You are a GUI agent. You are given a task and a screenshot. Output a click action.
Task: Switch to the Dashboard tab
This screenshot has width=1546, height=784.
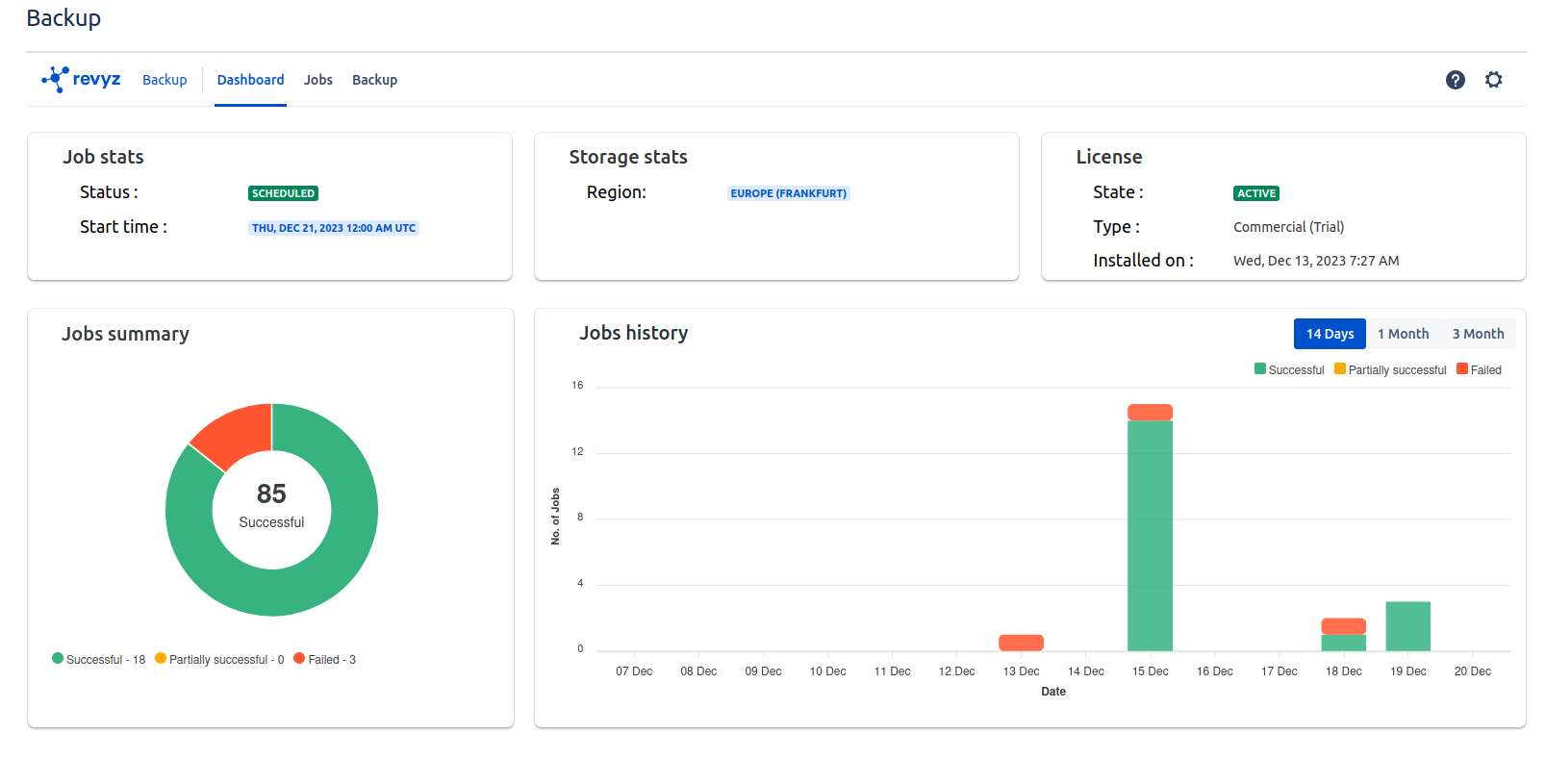click(250, 80)
